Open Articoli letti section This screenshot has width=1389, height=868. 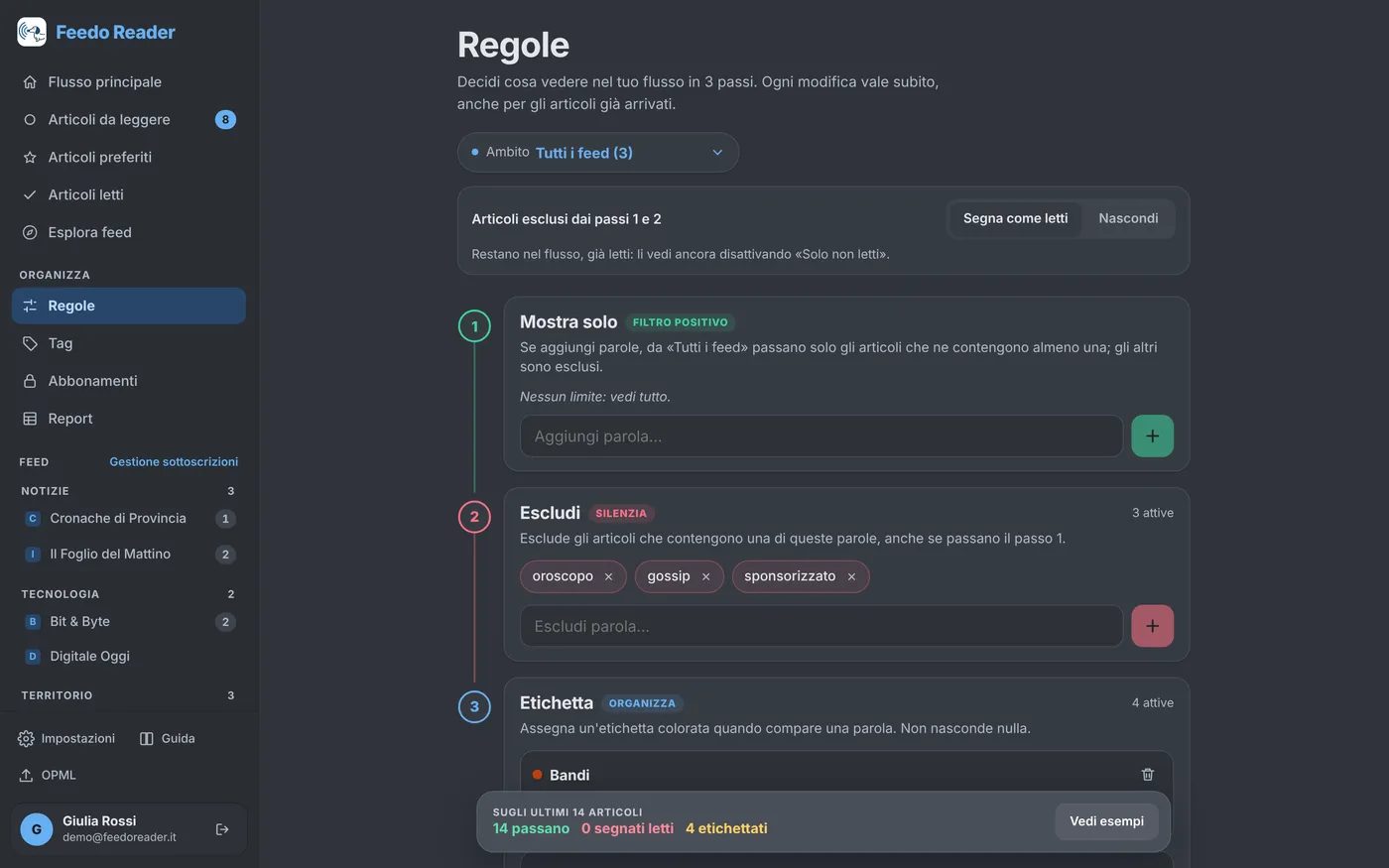click(x=129, y=194)
